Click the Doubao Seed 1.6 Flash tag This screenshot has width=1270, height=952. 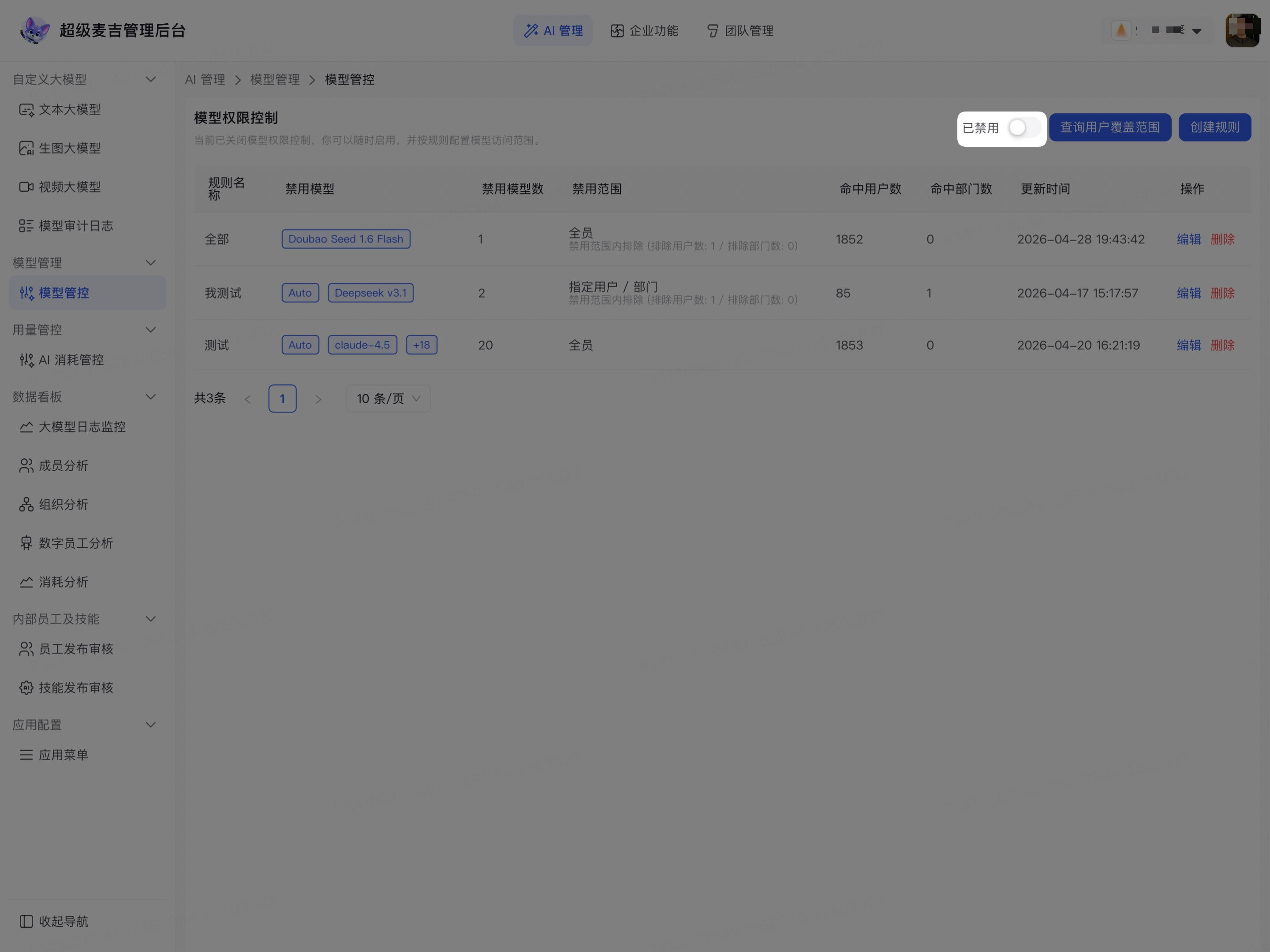346,239
